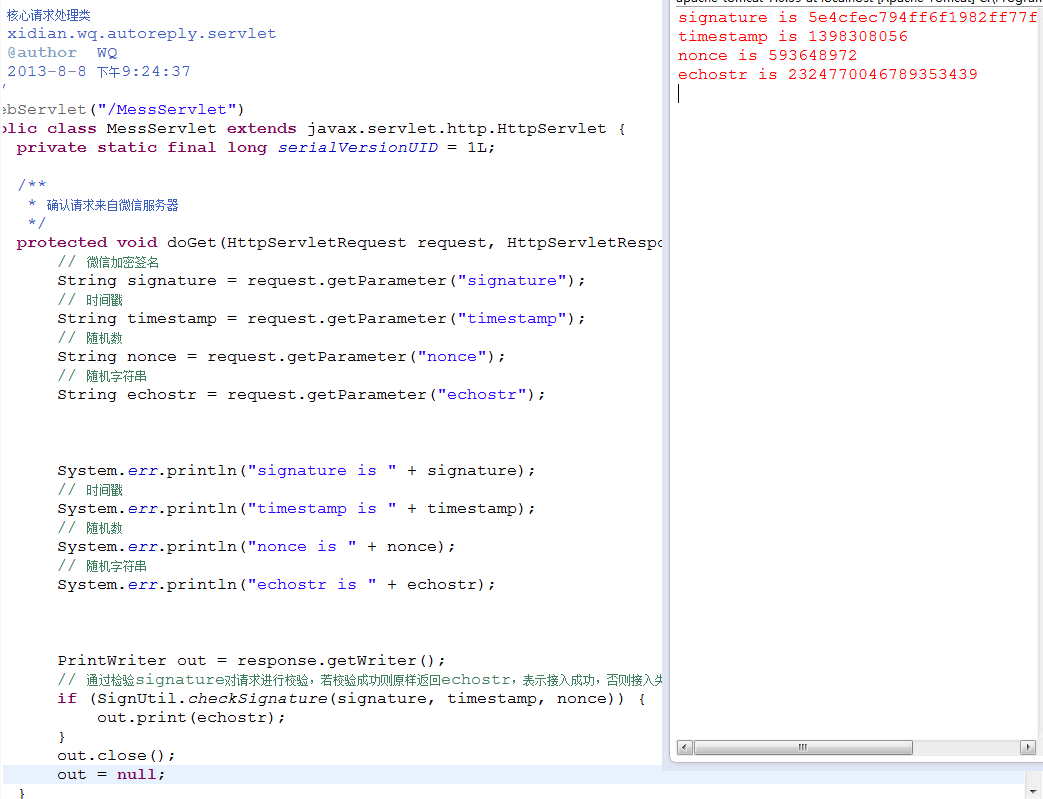Click the 'out.print(echostr);' line
Image resolution: width=1043 pixels, height=799 pixels.
[192, 718]
